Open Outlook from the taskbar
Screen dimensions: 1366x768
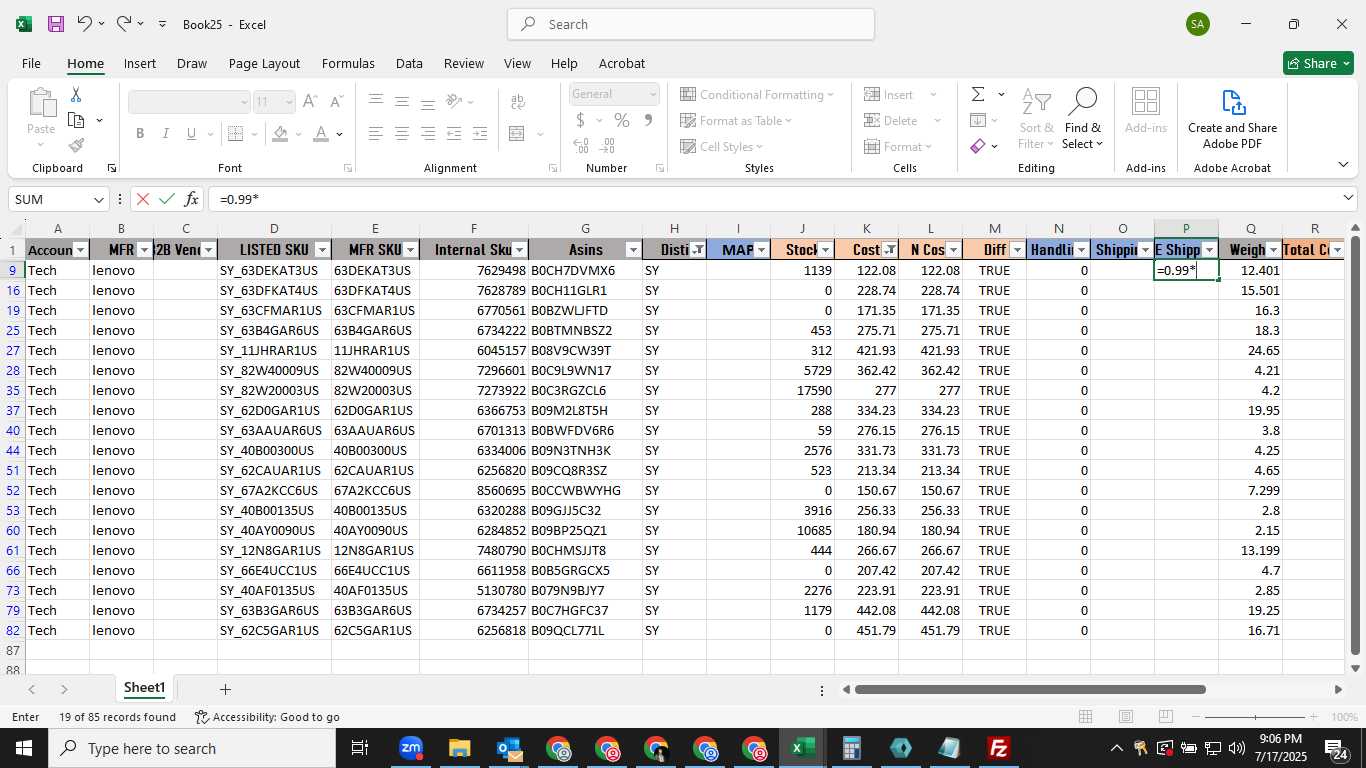(509, 748)
